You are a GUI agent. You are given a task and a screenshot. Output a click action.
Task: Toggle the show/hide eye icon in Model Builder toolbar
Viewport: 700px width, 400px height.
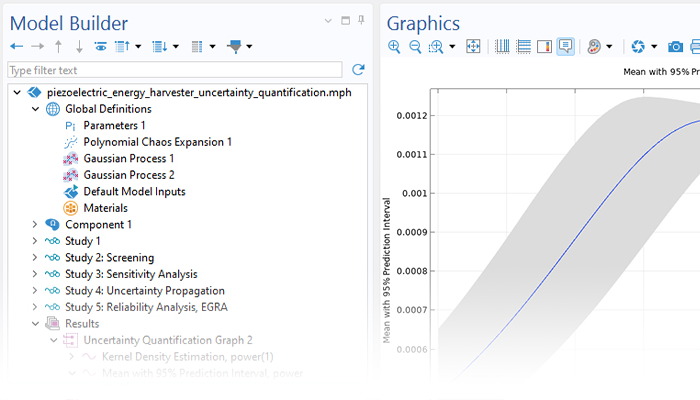(x=100, y=46)
